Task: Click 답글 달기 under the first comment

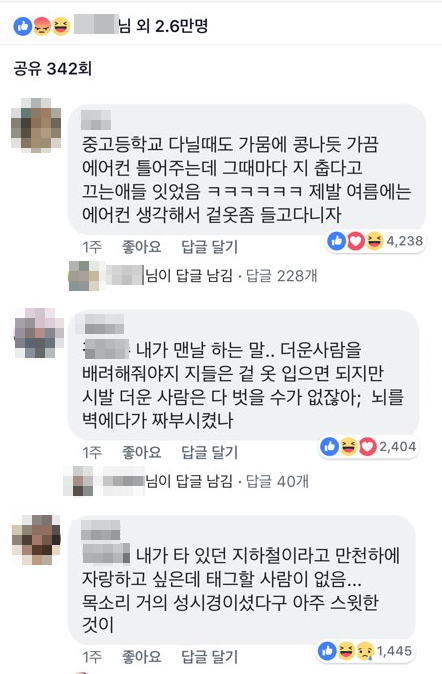Action: pos(209,247)
